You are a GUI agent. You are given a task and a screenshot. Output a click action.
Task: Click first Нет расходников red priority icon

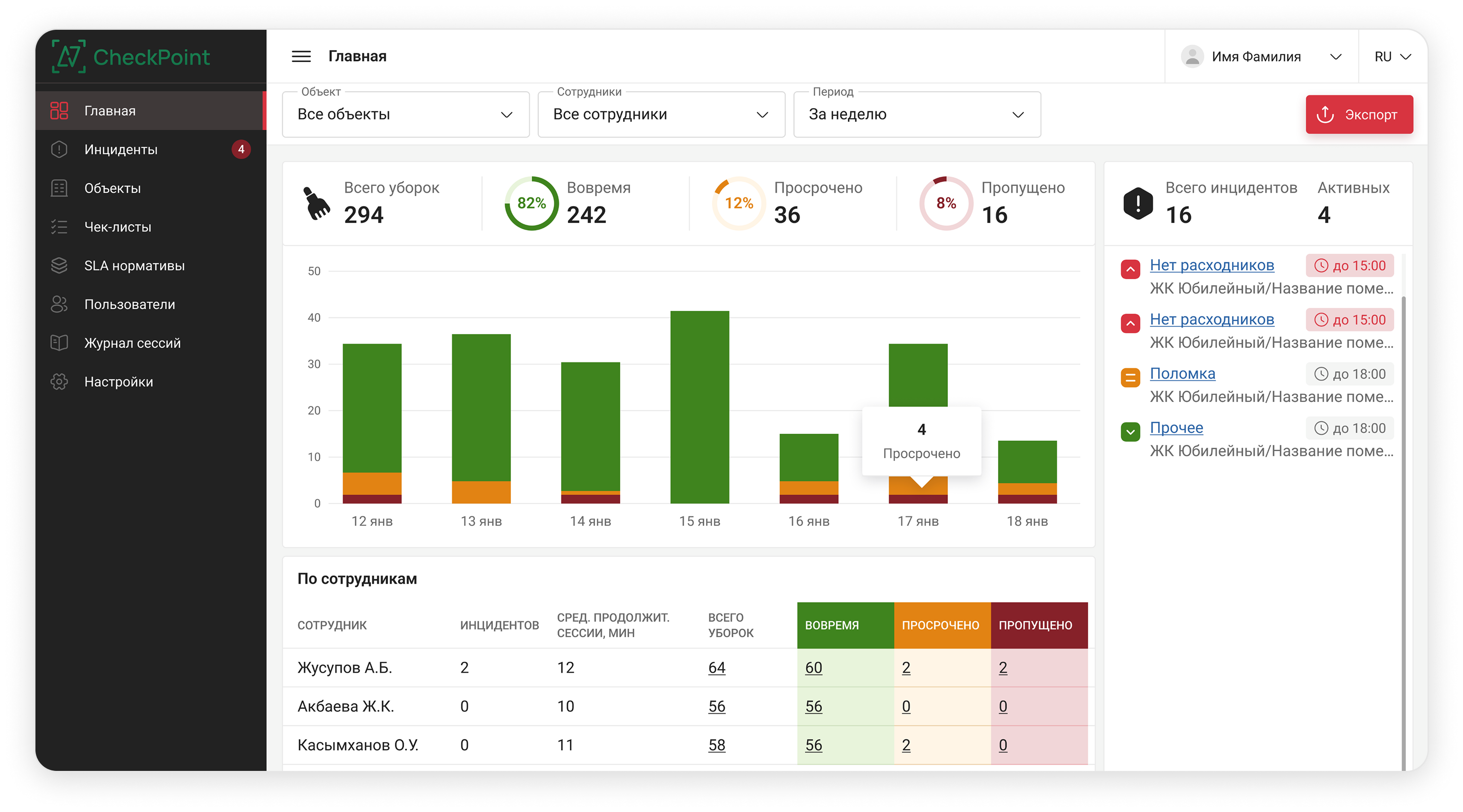tap(1130, 269)
